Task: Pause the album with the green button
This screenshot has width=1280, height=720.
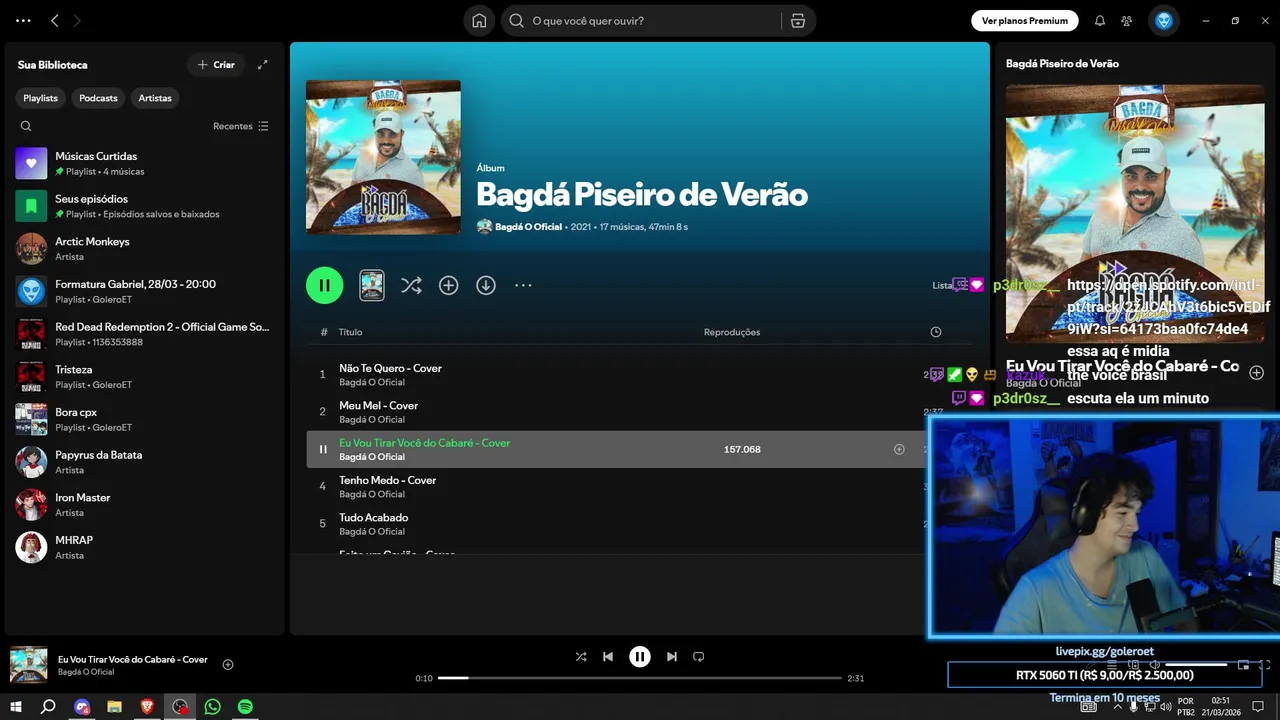Action: 324,285
